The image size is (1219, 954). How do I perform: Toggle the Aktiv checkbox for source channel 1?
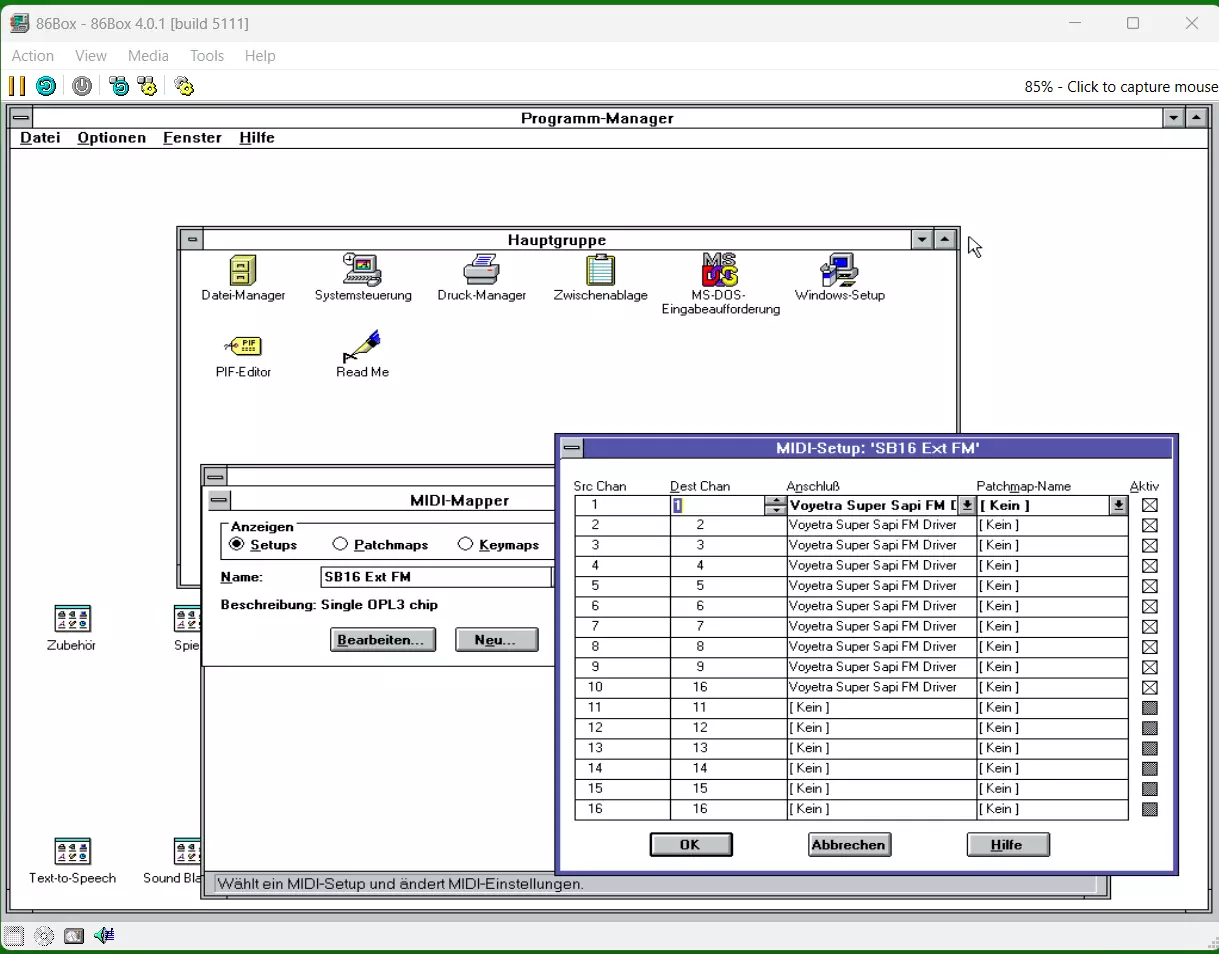[1150, 505]
